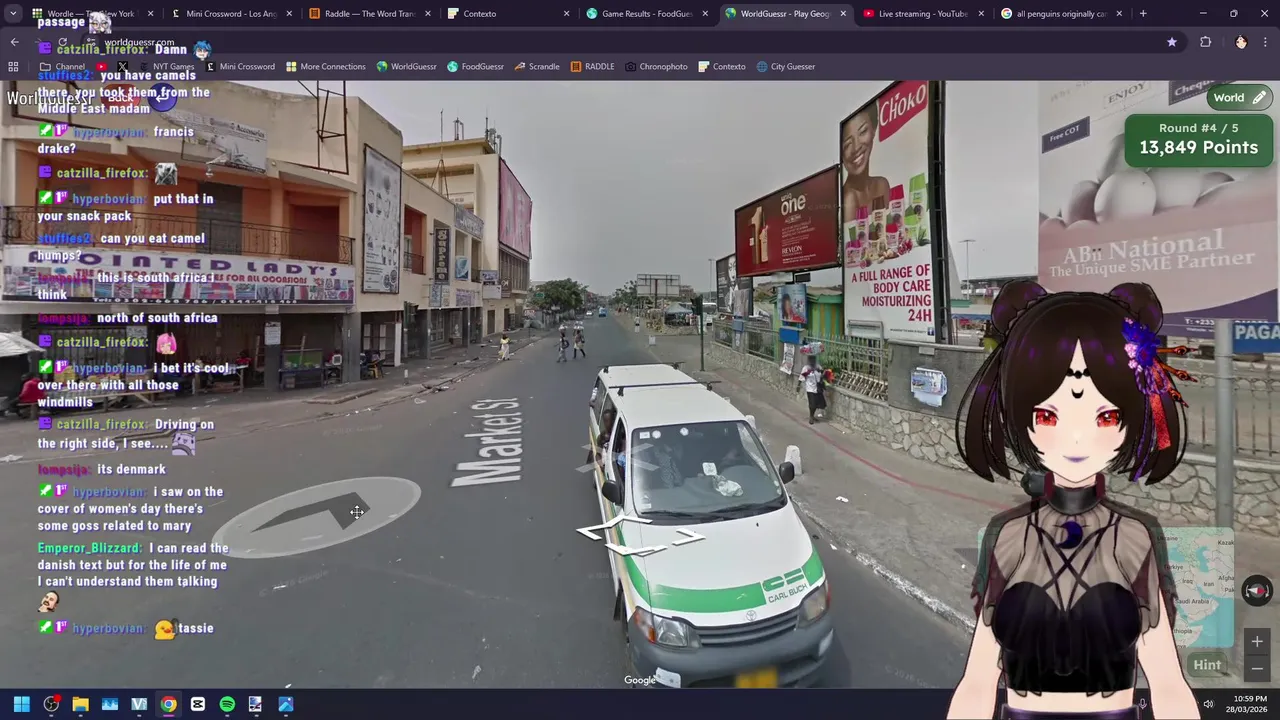This screenshot has height=720, width=1280.
Task: Bookmark this page with the star icon
Action: point(1171,42)
